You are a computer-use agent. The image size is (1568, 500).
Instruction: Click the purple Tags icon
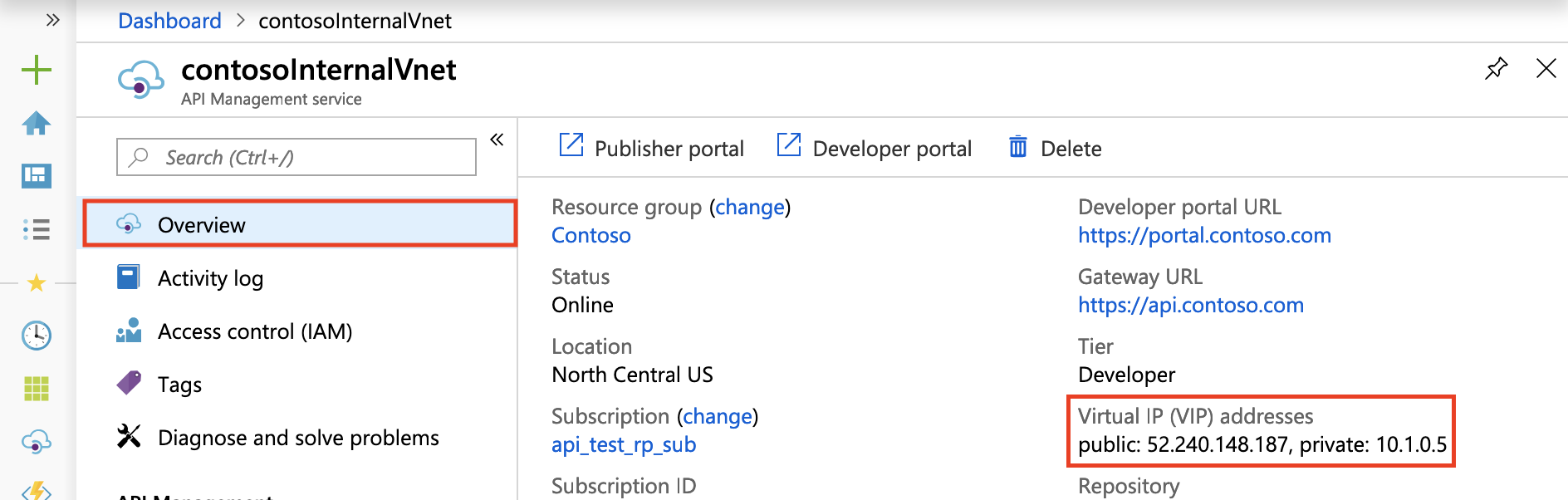(x=129, y=383)
